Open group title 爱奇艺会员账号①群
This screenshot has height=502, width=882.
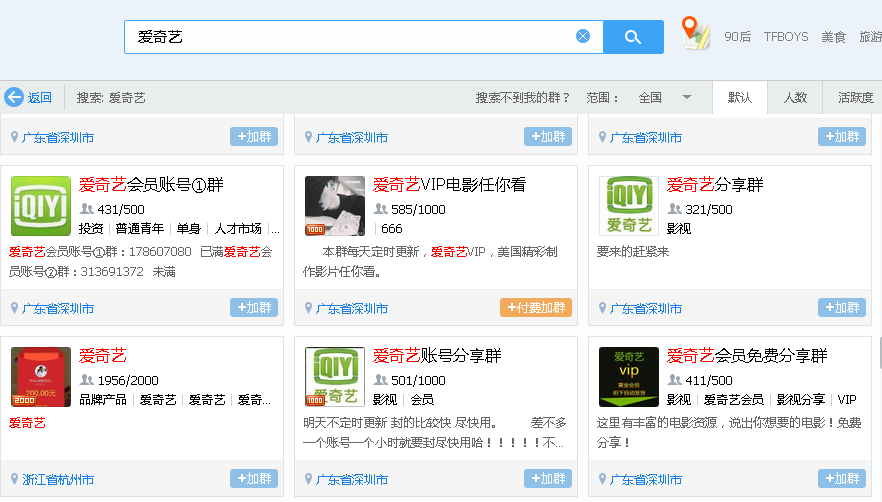click(x=151, y=185)
